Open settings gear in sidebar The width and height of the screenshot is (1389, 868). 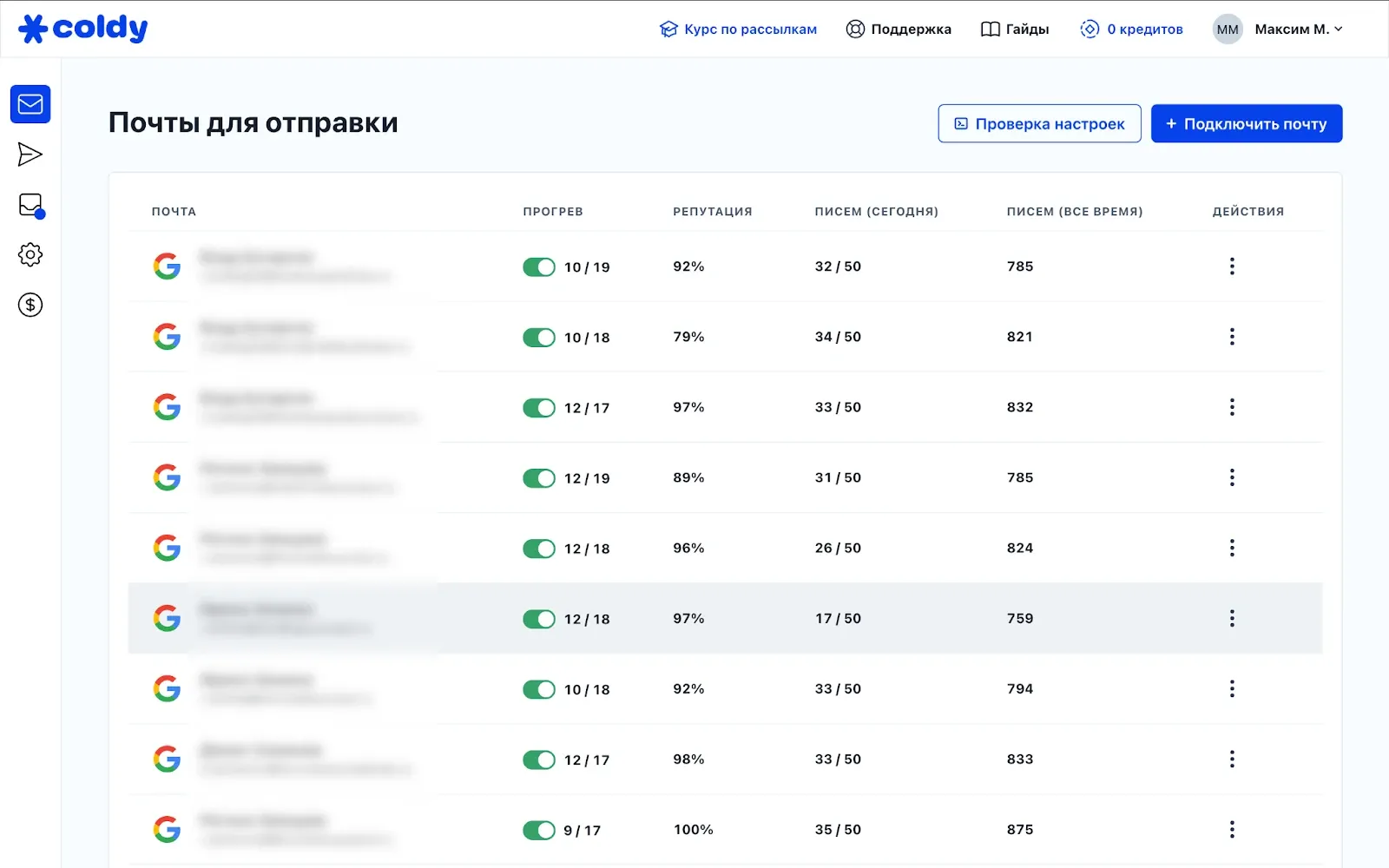click(x=30, y=255)
